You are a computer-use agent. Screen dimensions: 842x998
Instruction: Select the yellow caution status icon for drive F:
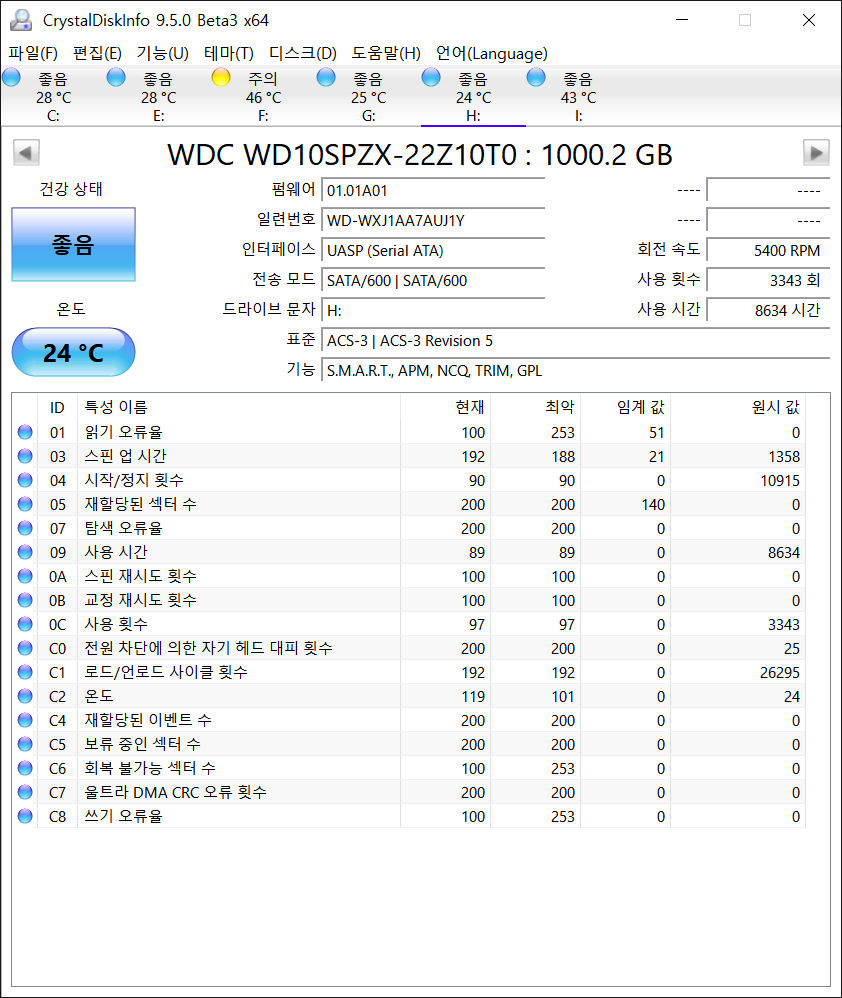click(x=221, y=78)
